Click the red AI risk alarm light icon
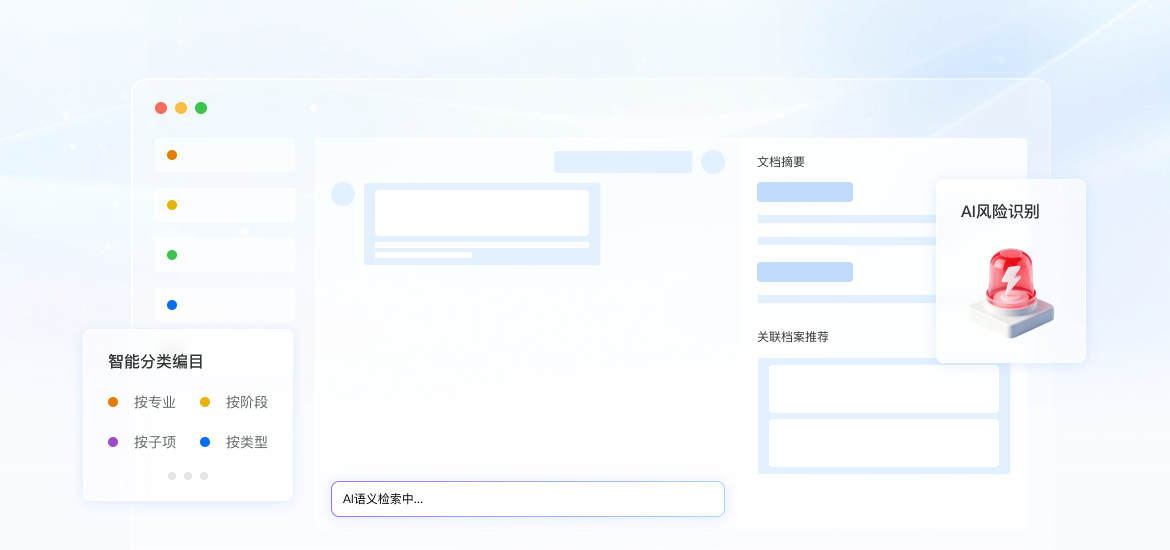 (1011, 293)
